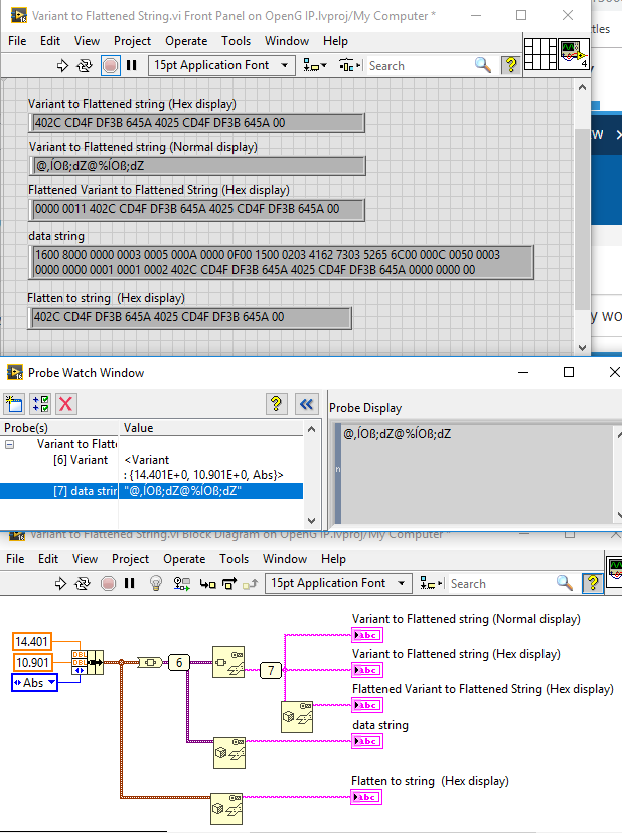Click the Front Panel scrollbar down arrow
The height and width of the screenshot is (833, 627).
point(582,347)
